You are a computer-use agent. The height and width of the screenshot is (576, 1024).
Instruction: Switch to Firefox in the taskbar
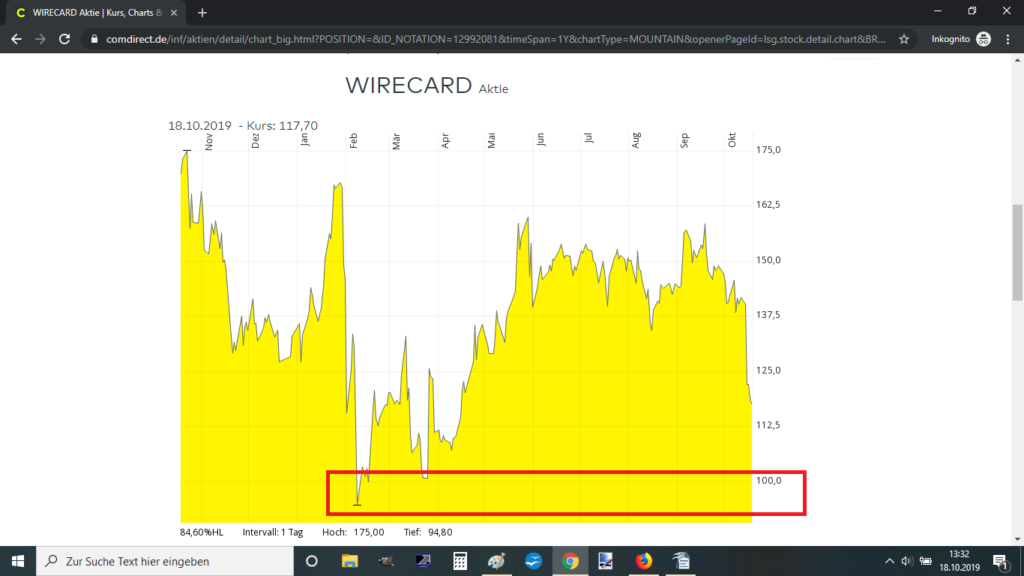pyautogui.click(x=644, y=561)
